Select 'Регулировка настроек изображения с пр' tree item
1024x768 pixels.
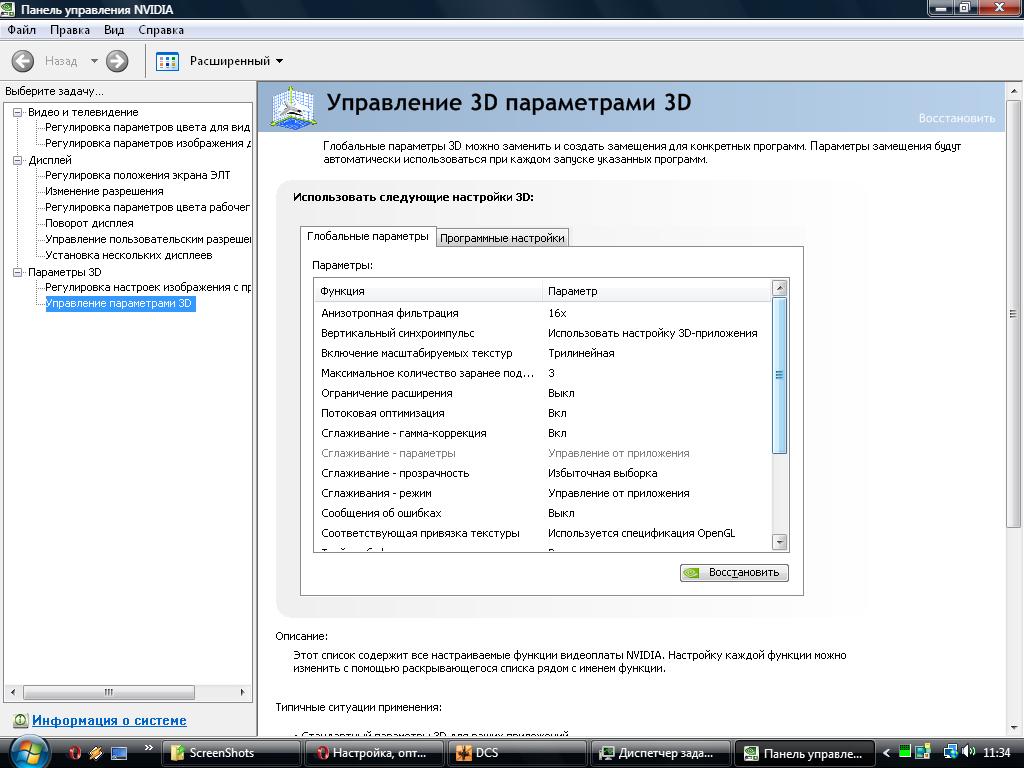(148, 287)
